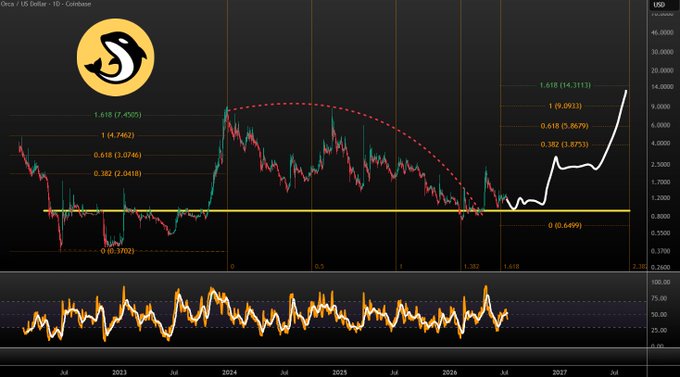Click the 0.5500 price axis label
Screen dimensions: 680x377
(x=662, y=233)
